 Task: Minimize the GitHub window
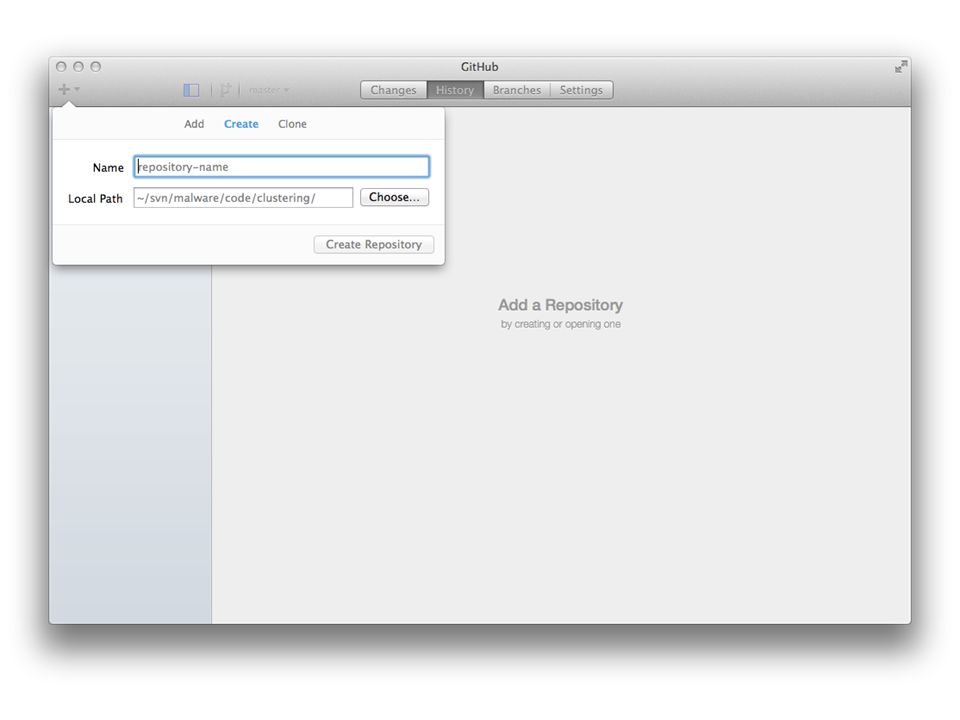click(x=78, y=66)
